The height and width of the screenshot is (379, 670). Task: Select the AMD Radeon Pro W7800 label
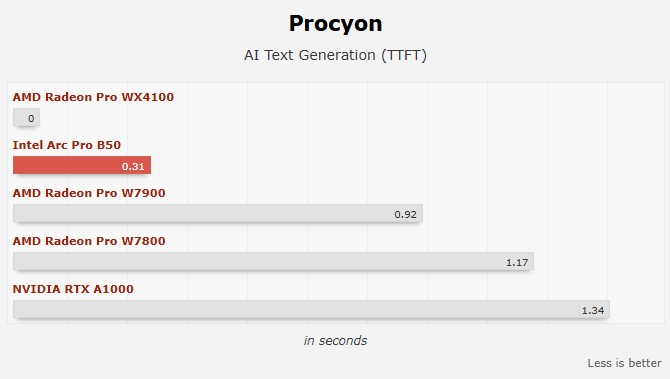89,241
